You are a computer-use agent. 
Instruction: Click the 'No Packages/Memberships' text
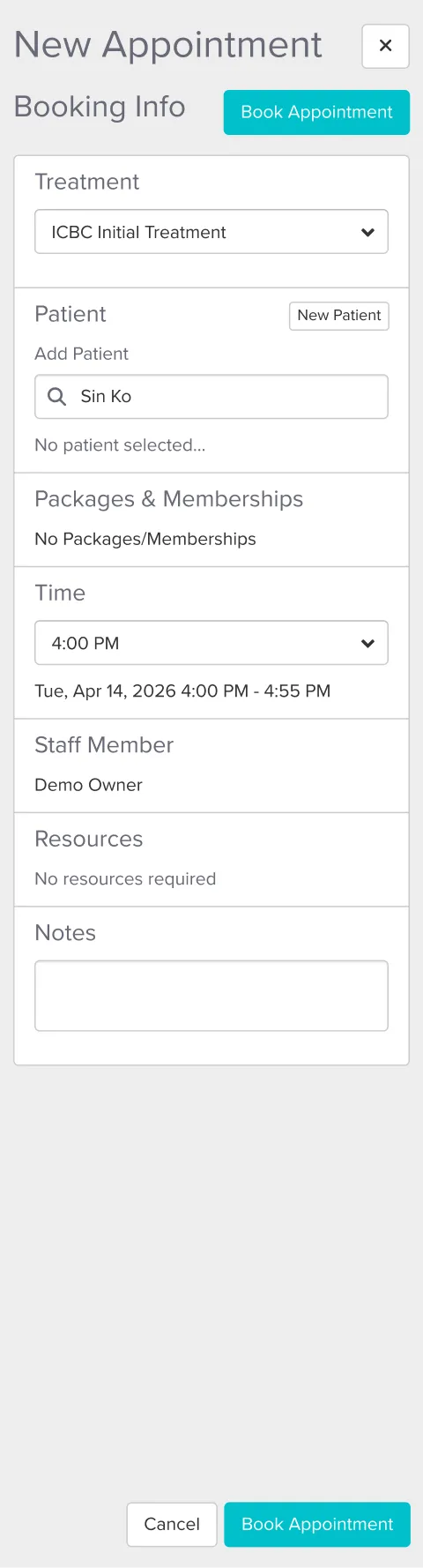pos(145,539)
